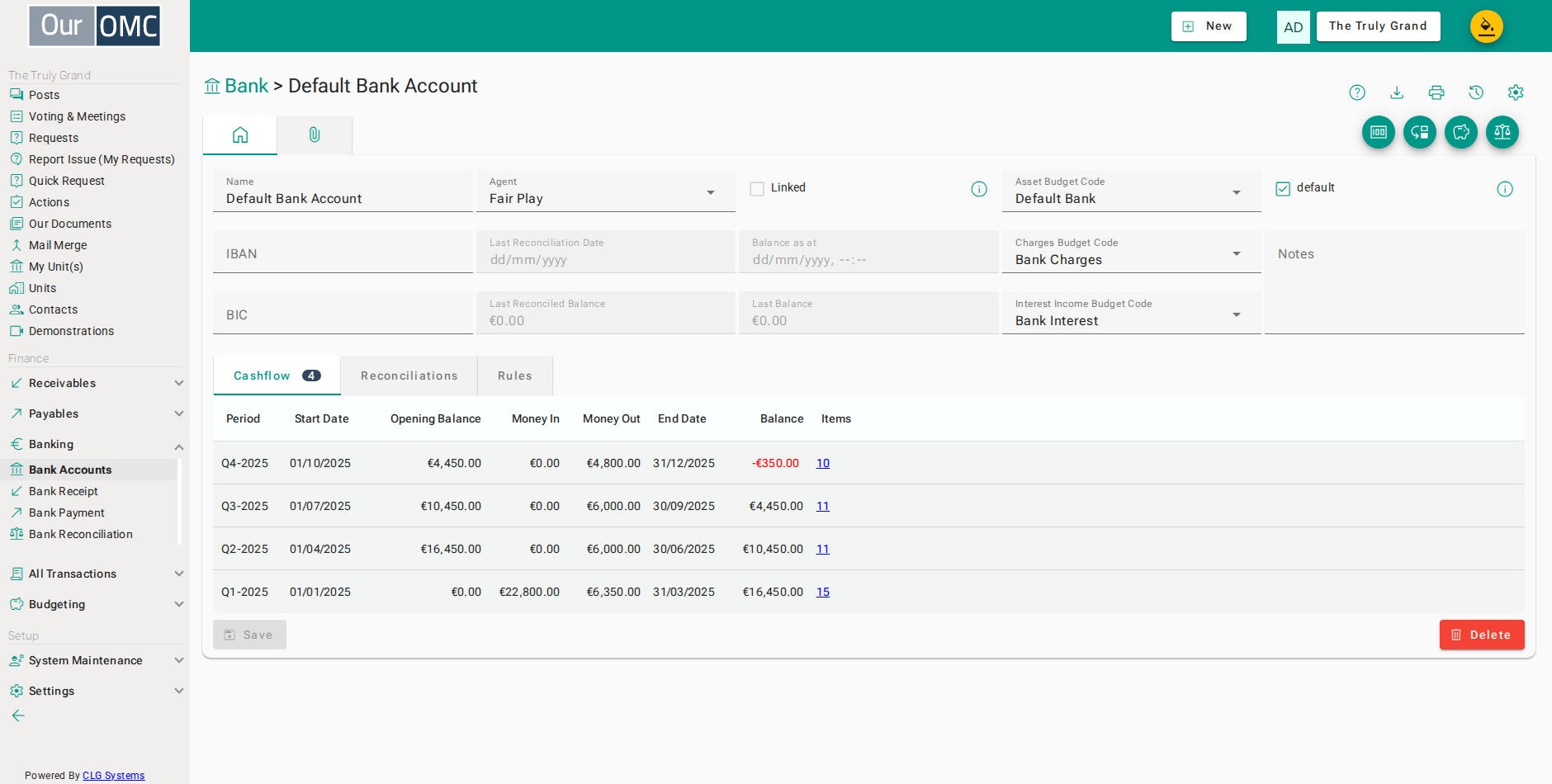
Task: Open Voting & Meetings in sidebar
Action: point(77,116)
